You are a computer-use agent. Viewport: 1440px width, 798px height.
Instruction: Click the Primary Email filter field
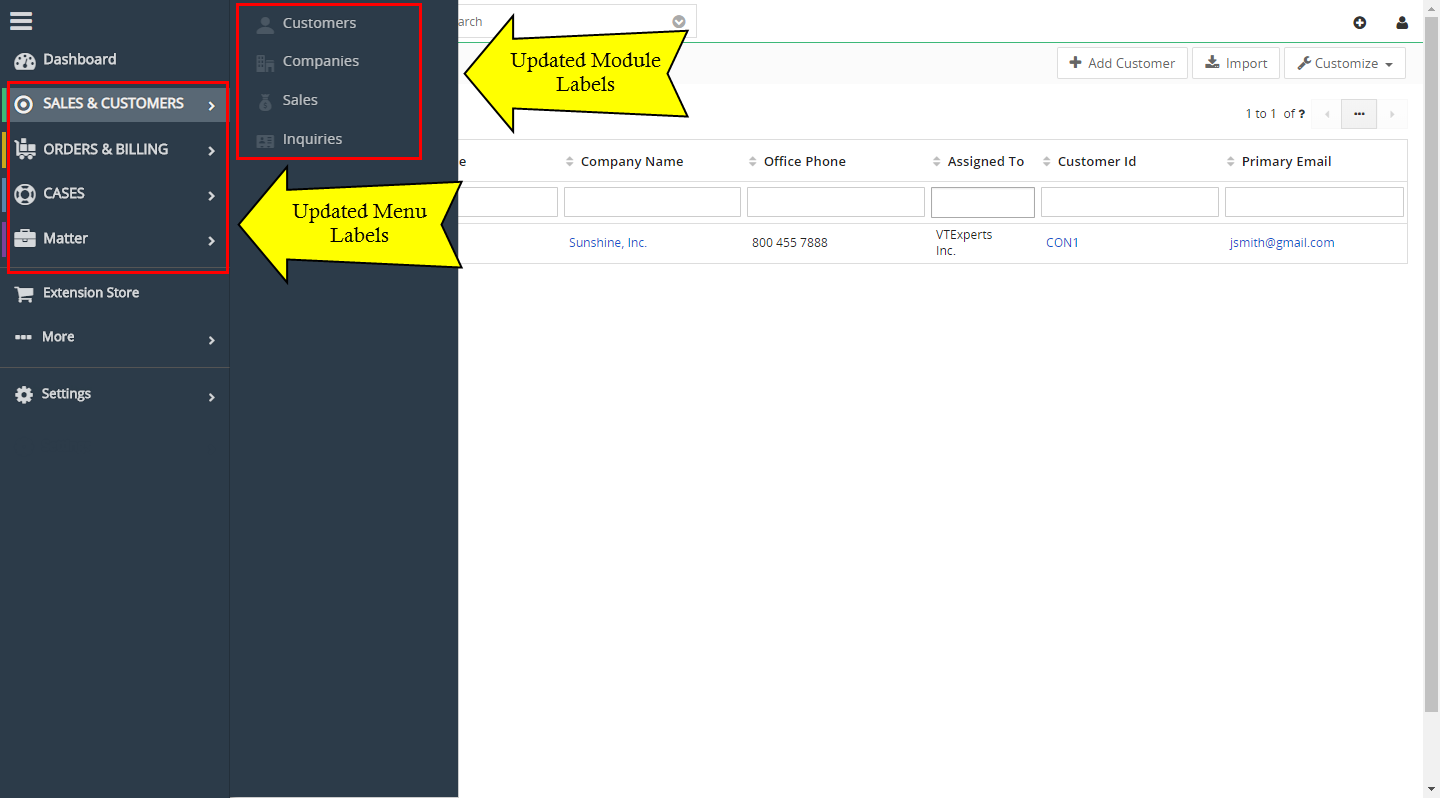coord(1314,202)
